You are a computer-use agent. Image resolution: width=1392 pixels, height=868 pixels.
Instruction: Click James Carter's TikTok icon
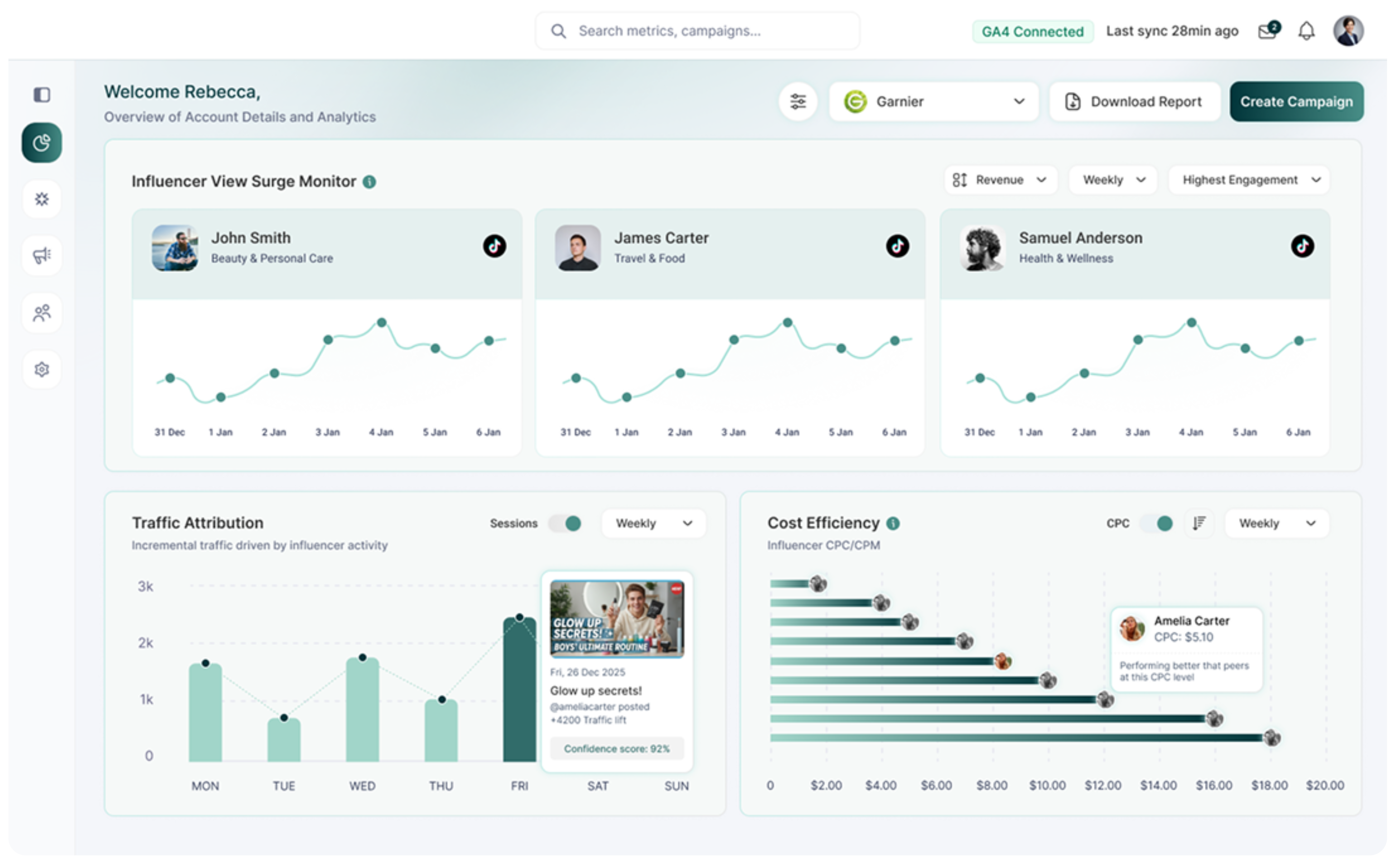(x=898, y=246)
